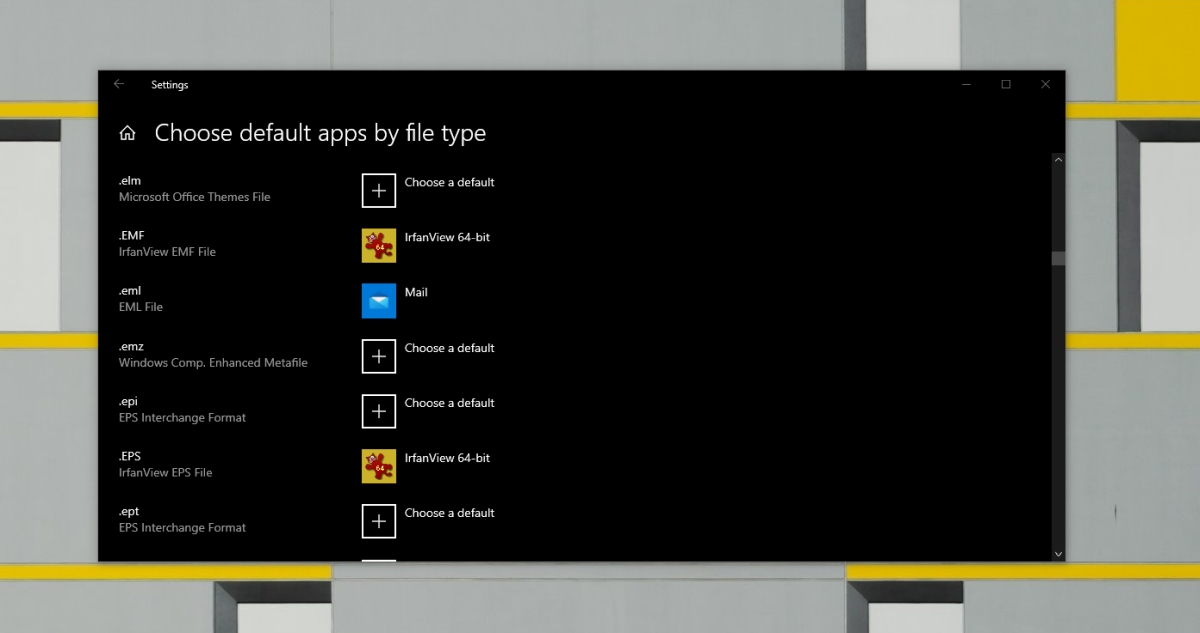
Task: Minimize the Settings window
Action: [967, 84]
